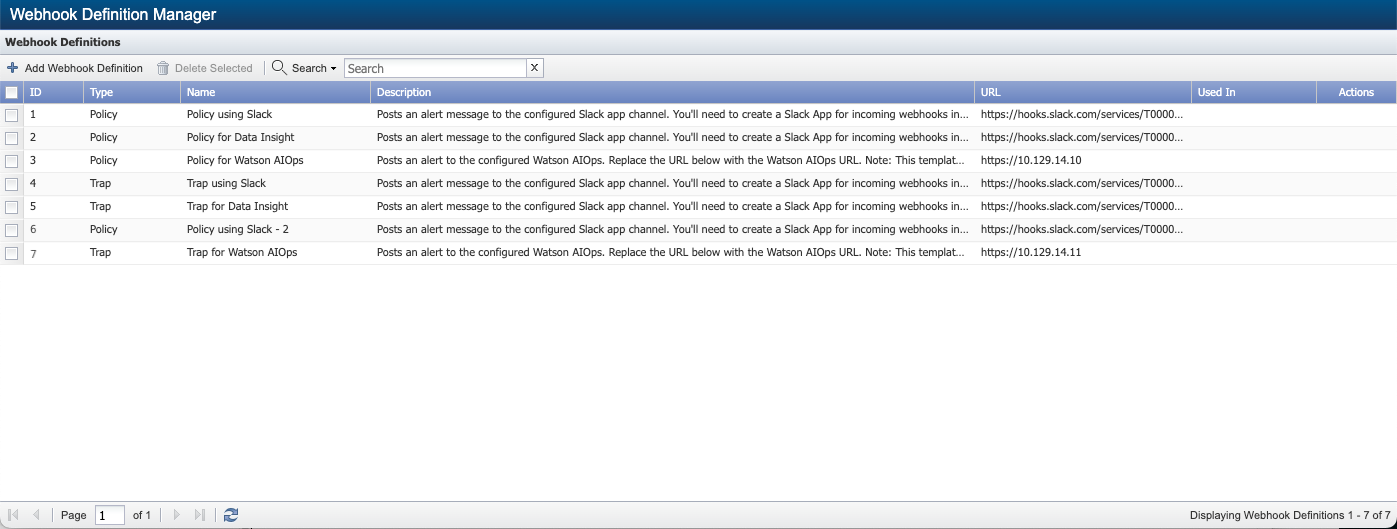Go to next page arrow
The width and height of the screenshot is (1397, 529).
click(177, 515)
